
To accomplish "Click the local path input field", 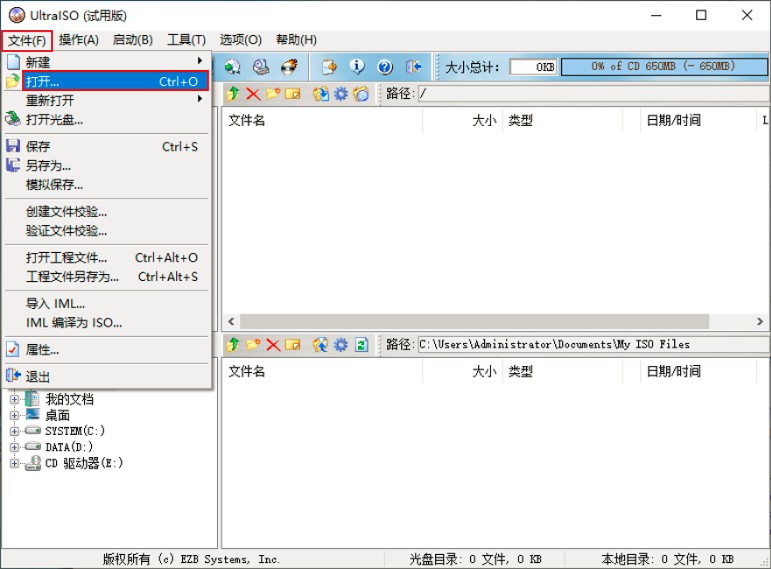I will (x=590, y=344).
